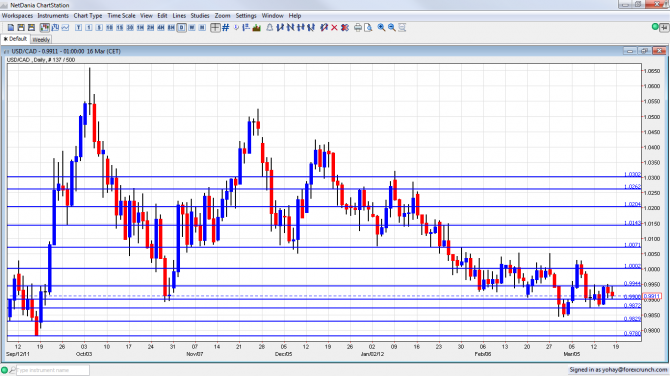Switch to the Weekly tab

tap(41, 40)
